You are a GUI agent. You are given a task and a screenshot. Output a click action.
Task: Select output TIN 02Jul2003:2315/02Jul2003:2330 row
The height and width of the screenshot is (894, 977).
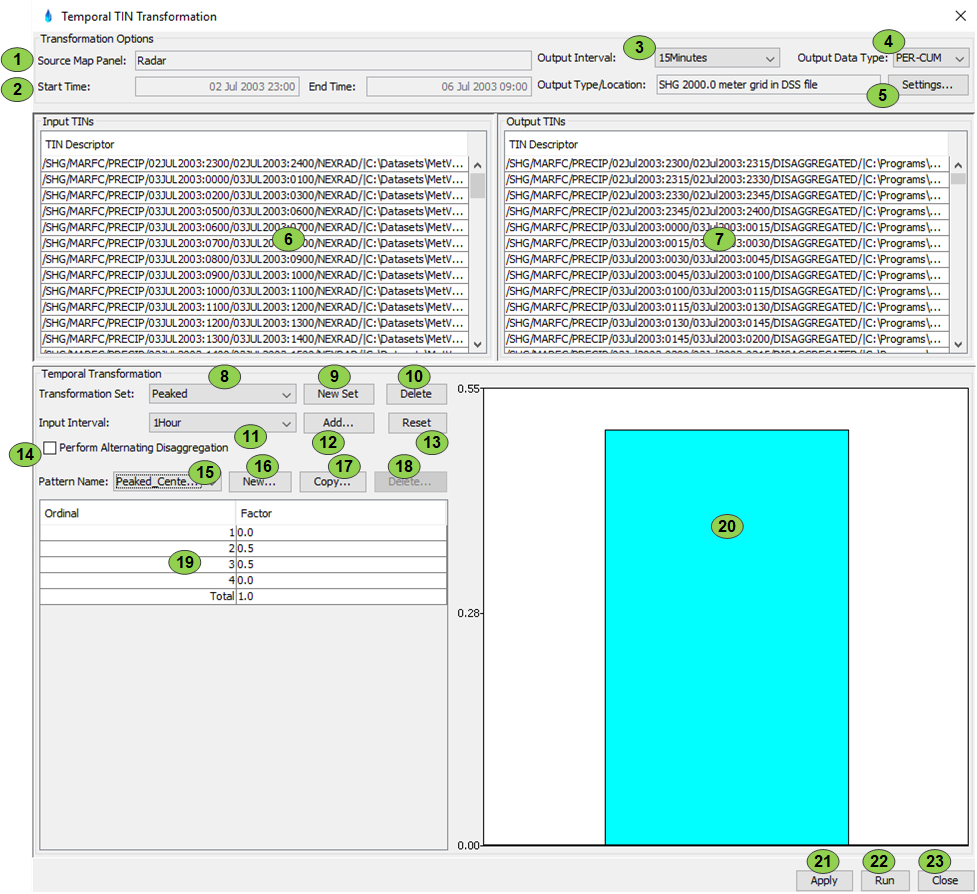[727, 179]
